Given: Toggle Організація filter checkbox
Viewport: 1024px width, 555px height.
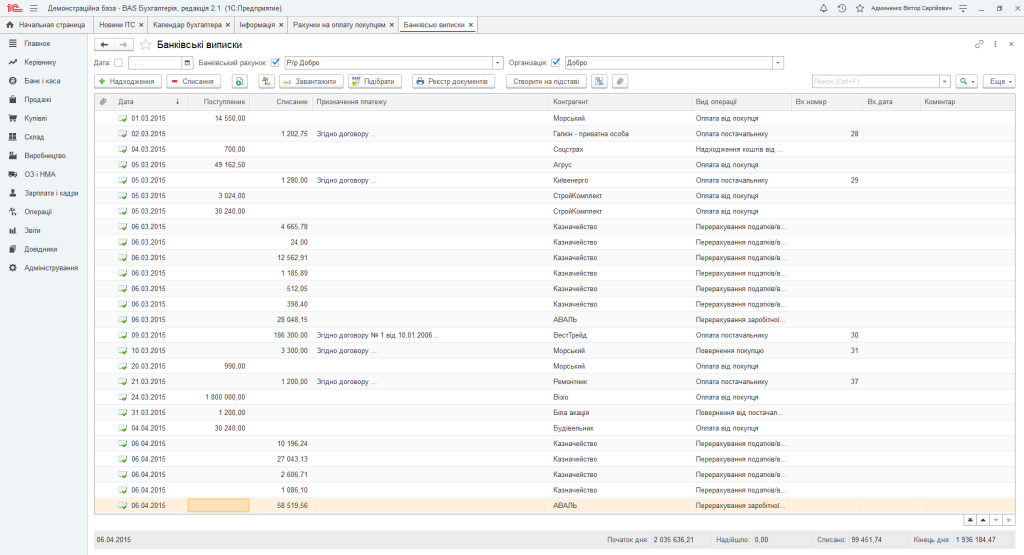Looking at the screenshot, I should (556, 63).
